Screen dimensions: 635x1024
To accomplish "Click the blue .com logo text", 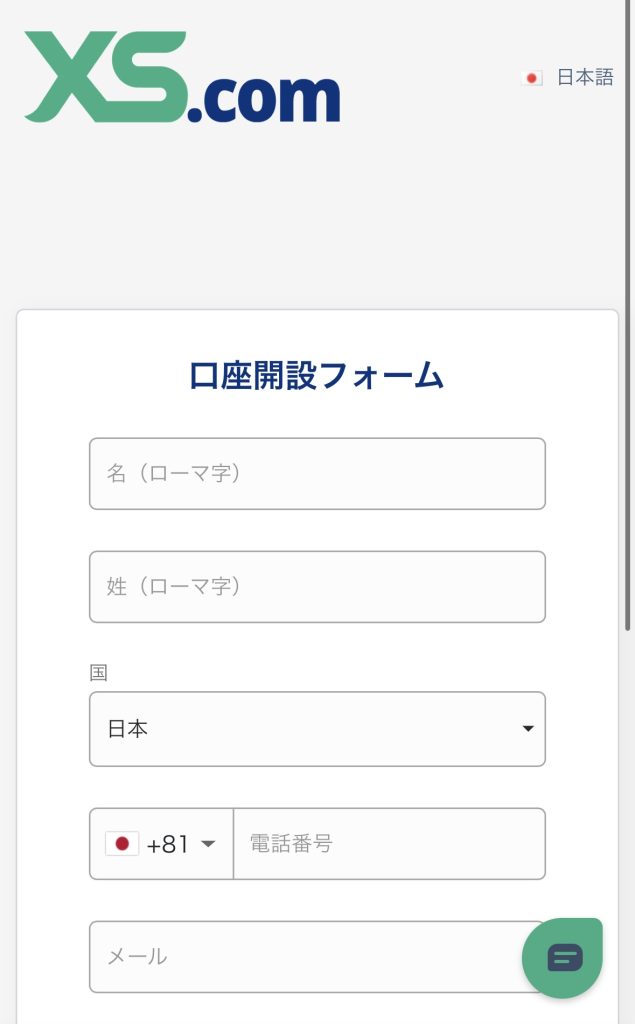I will coord(265,97).
